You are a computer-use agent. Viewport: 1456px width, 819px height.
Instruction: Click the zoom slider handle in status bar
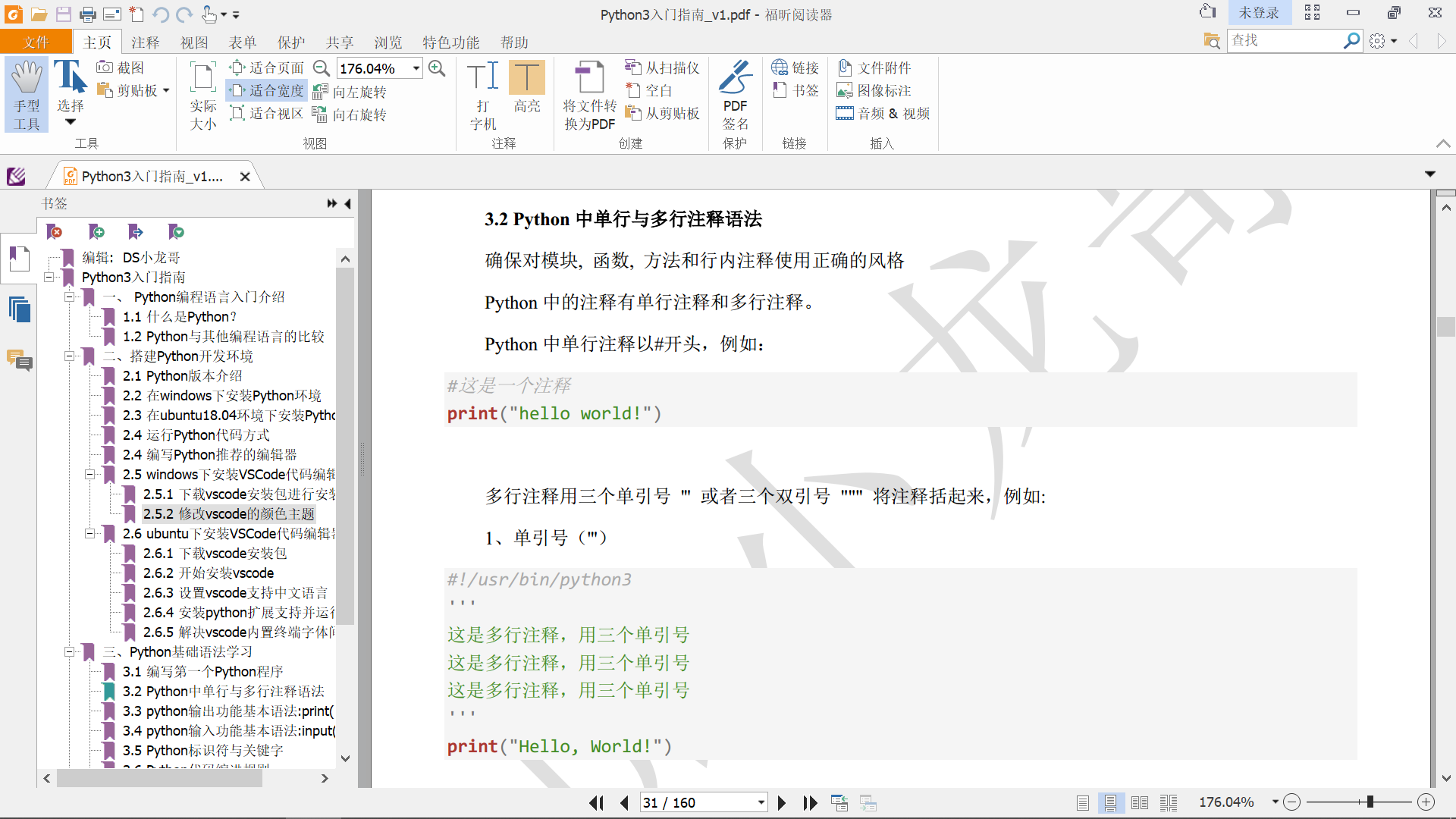click(1370, 802)
